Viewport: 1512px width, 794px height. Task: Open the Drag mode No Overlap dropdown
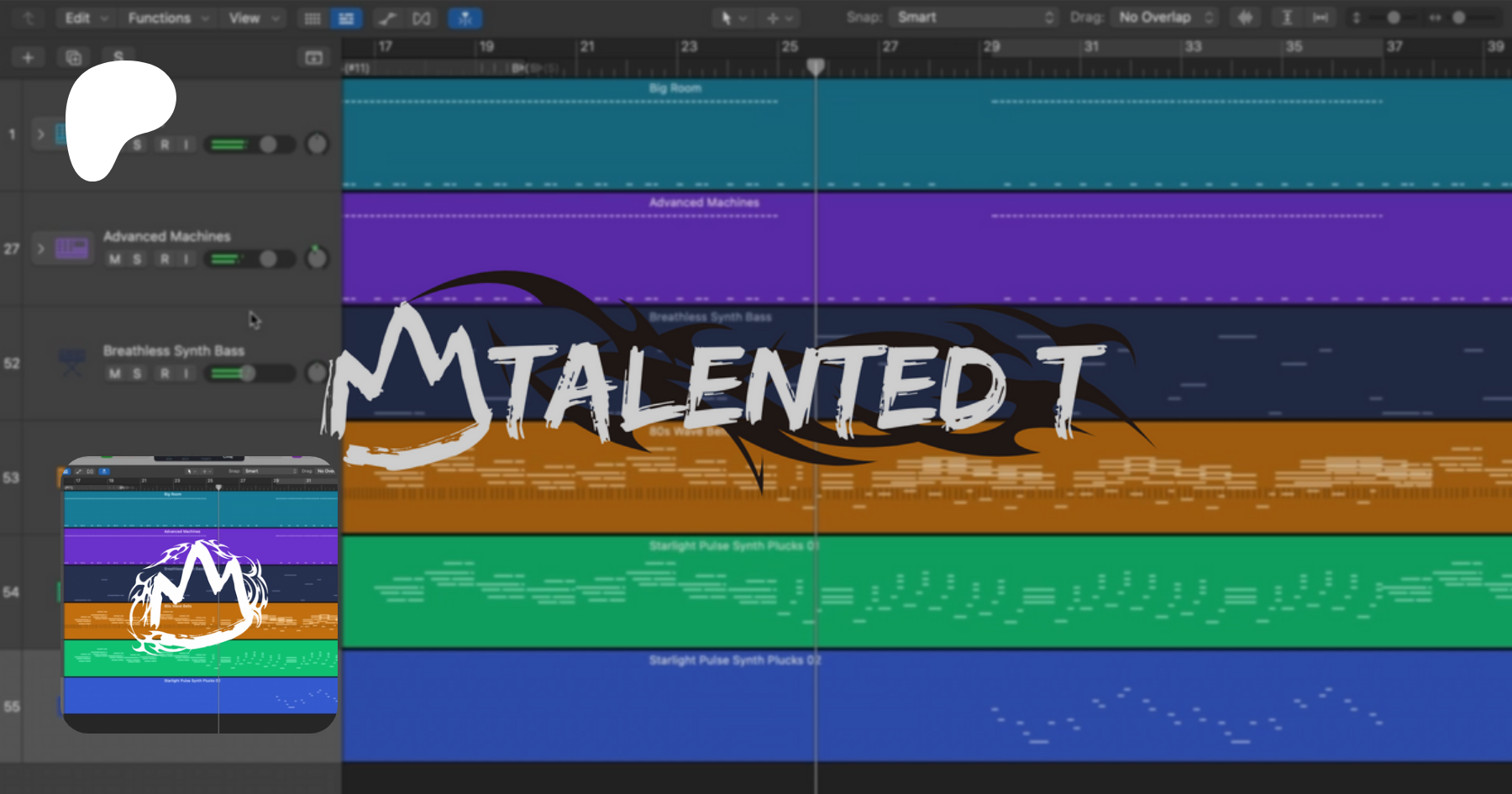click(x=1165, y=18)
